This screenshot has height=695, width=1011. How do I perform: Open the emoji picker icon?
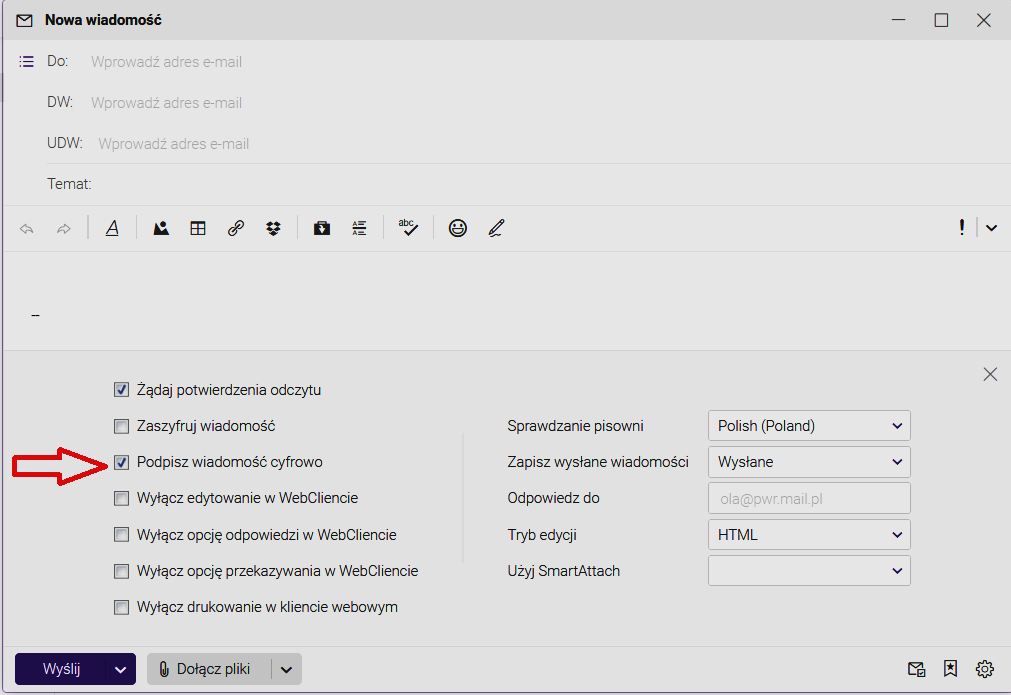click(458, 228)
